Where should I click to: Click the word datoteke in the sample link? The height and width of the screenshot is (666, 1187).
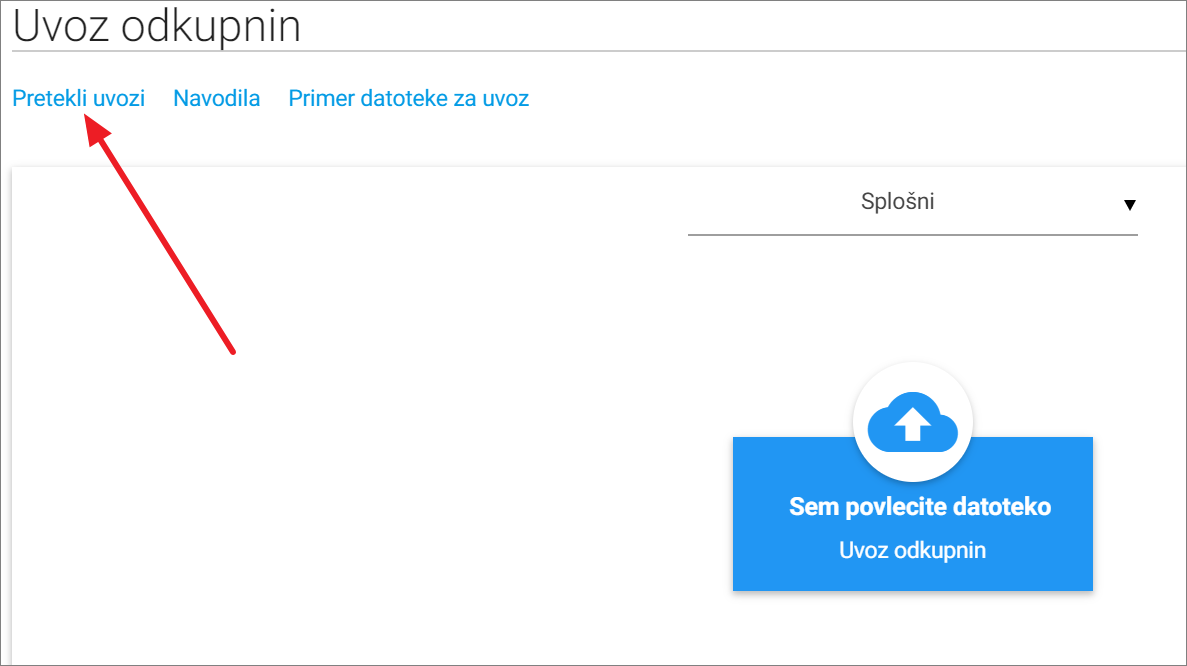(403, 98)
